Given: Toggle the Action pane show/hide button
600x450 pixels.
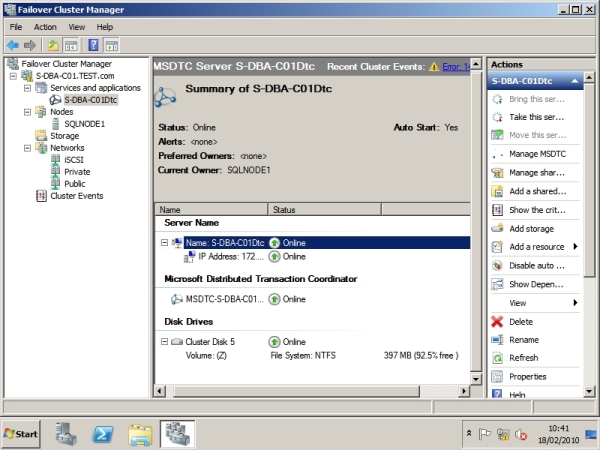Looking at the screenshot, I should click(x=112, y=45).
